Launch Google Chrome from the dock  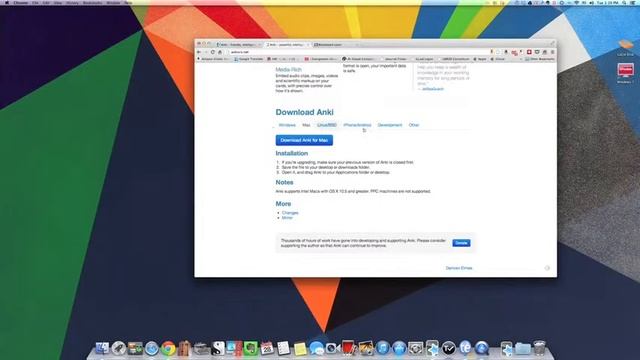168,348
